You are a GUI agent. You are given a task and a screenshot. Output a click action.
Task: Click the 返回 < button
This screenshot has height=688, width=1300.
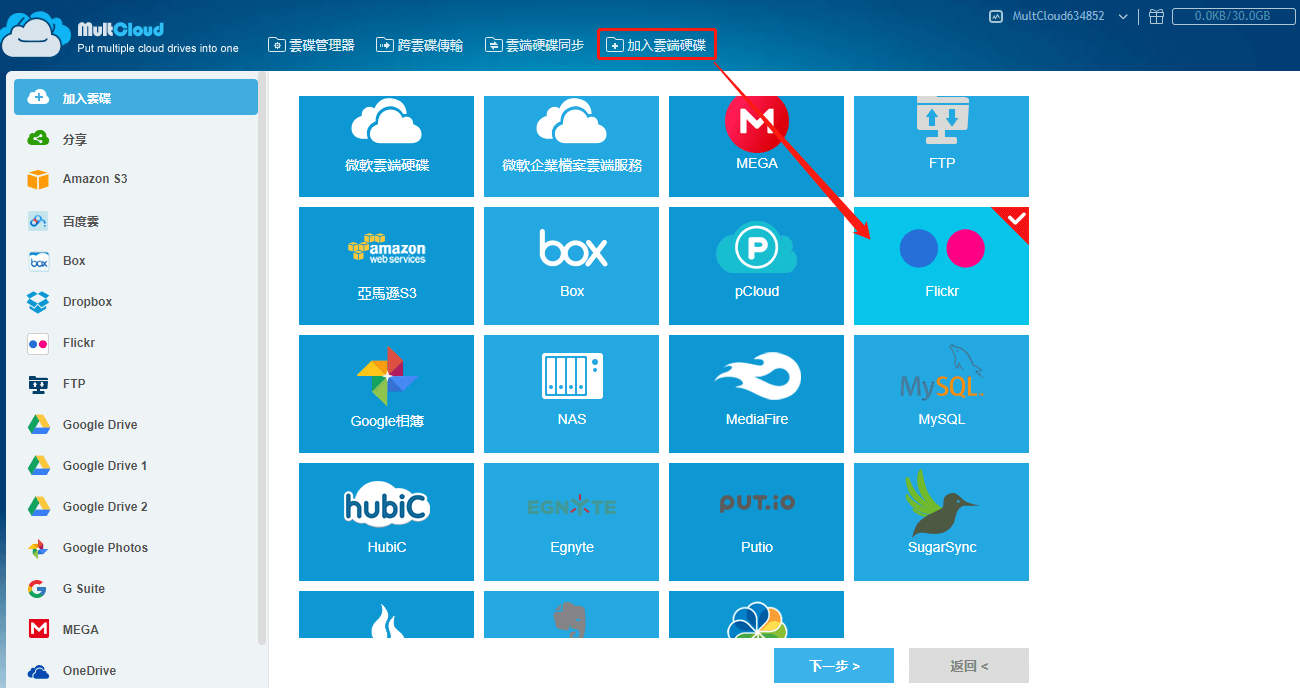click(x=969, y=665)
